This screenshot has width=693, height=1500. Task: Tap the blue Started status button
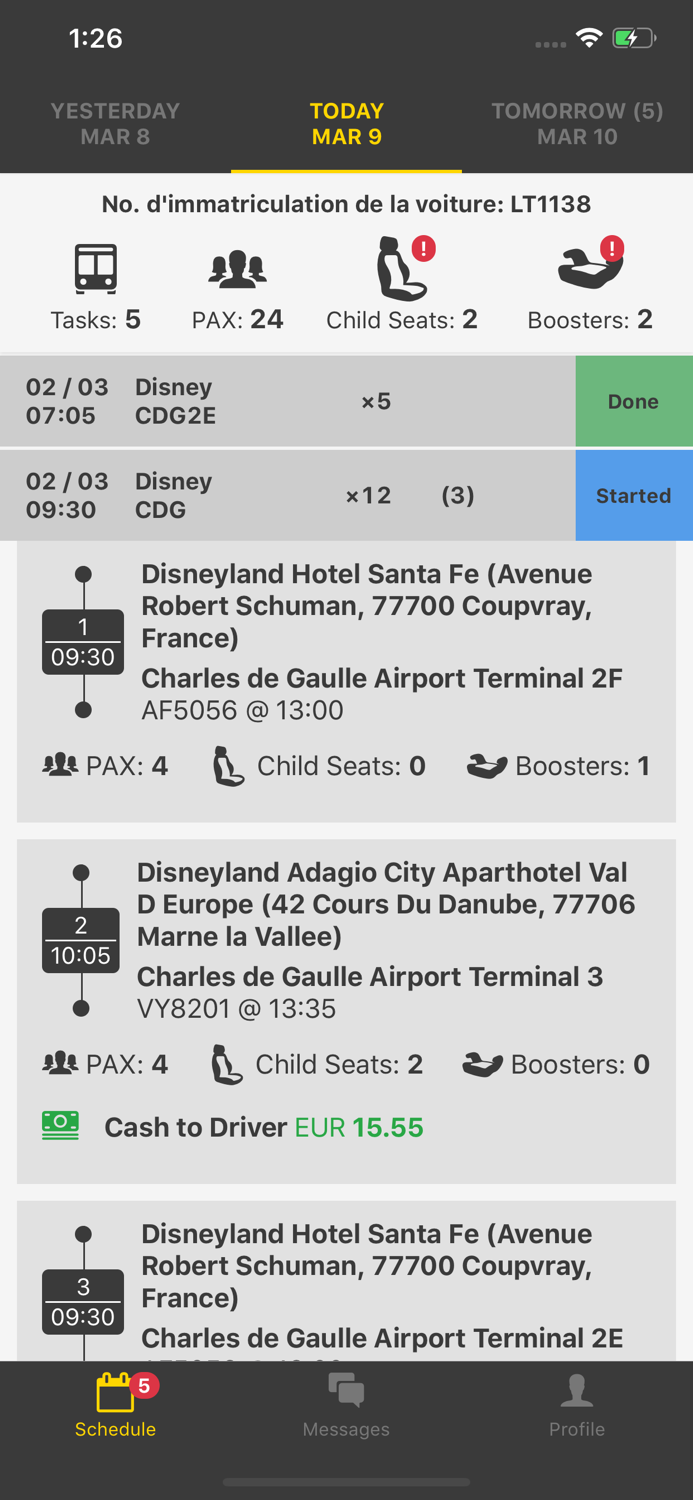633,496
